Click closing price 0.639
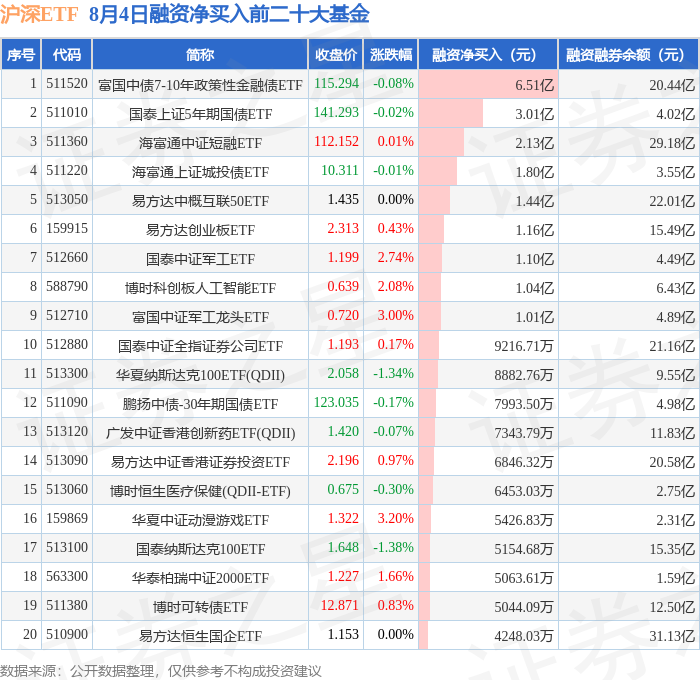Image resolution: width=700 pixels, height=680 pixels. point(343,287)
